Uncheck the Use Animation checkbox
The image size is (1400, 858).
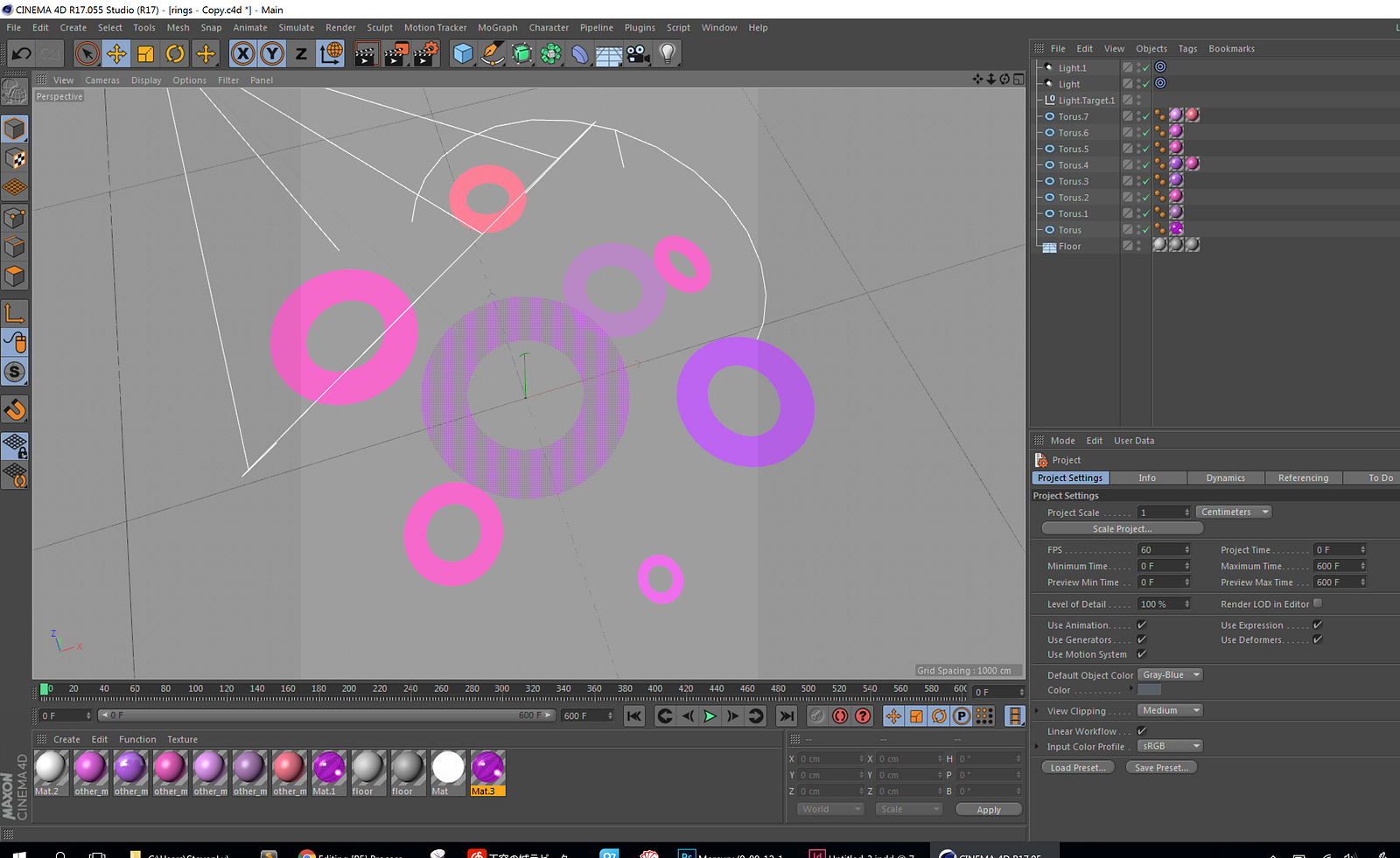point(1142,625)
